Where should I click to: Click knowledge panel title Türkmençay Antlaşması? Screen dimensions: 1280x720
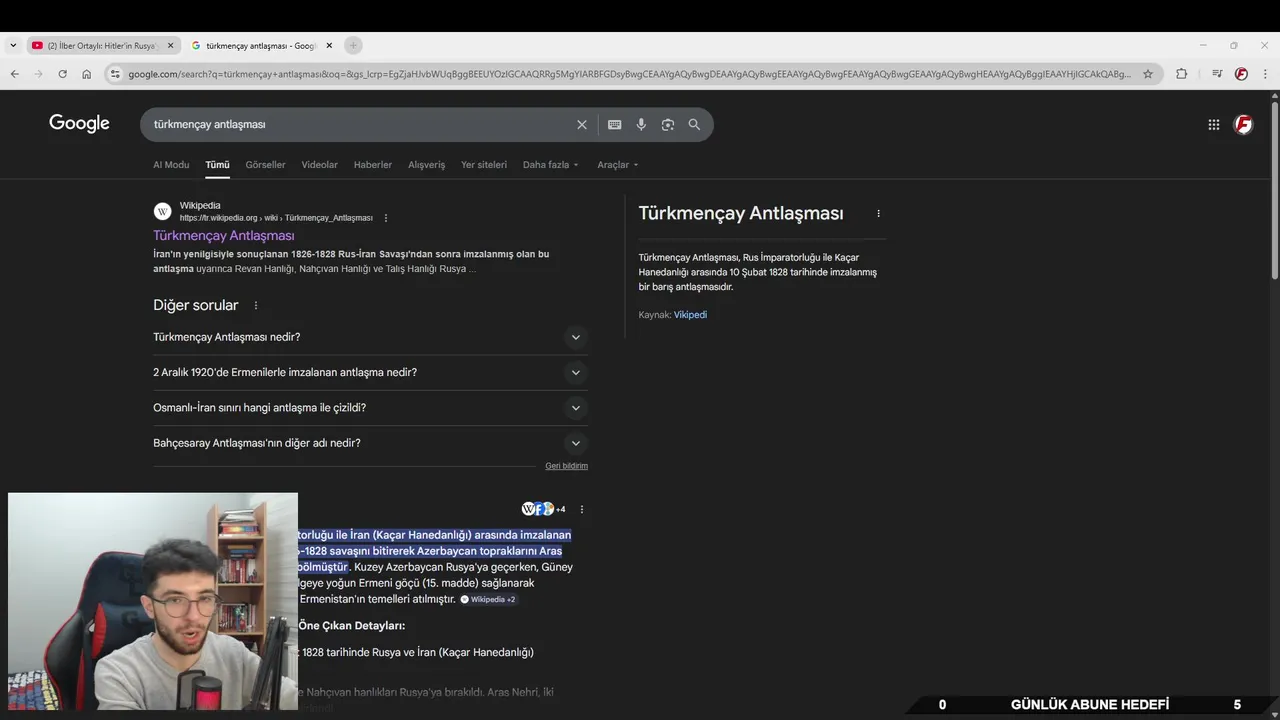click(x=741, y=214)
